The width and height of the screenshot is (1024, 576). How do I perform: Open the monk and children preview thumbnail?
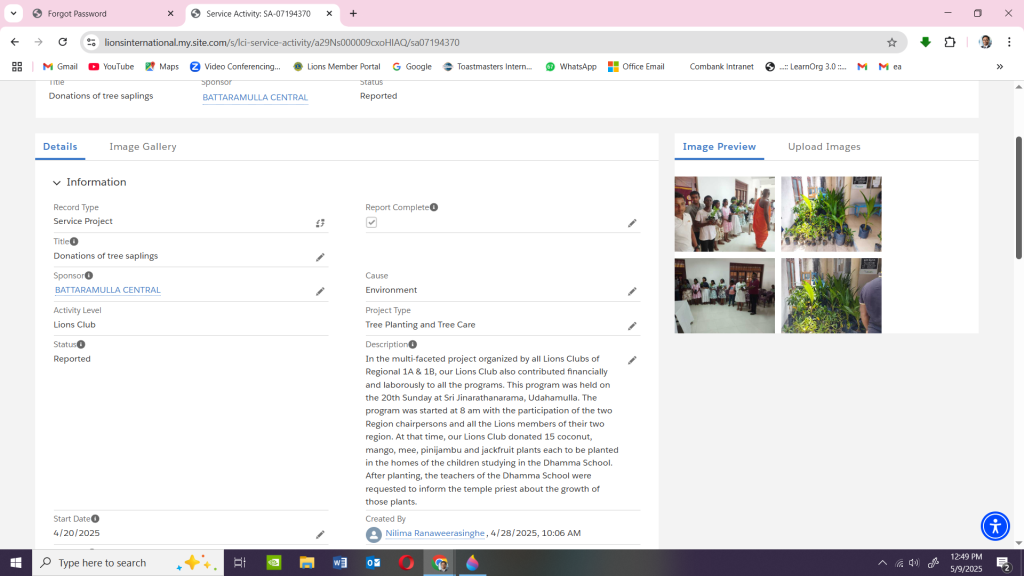pyautogui.click(x=725, y=214)
